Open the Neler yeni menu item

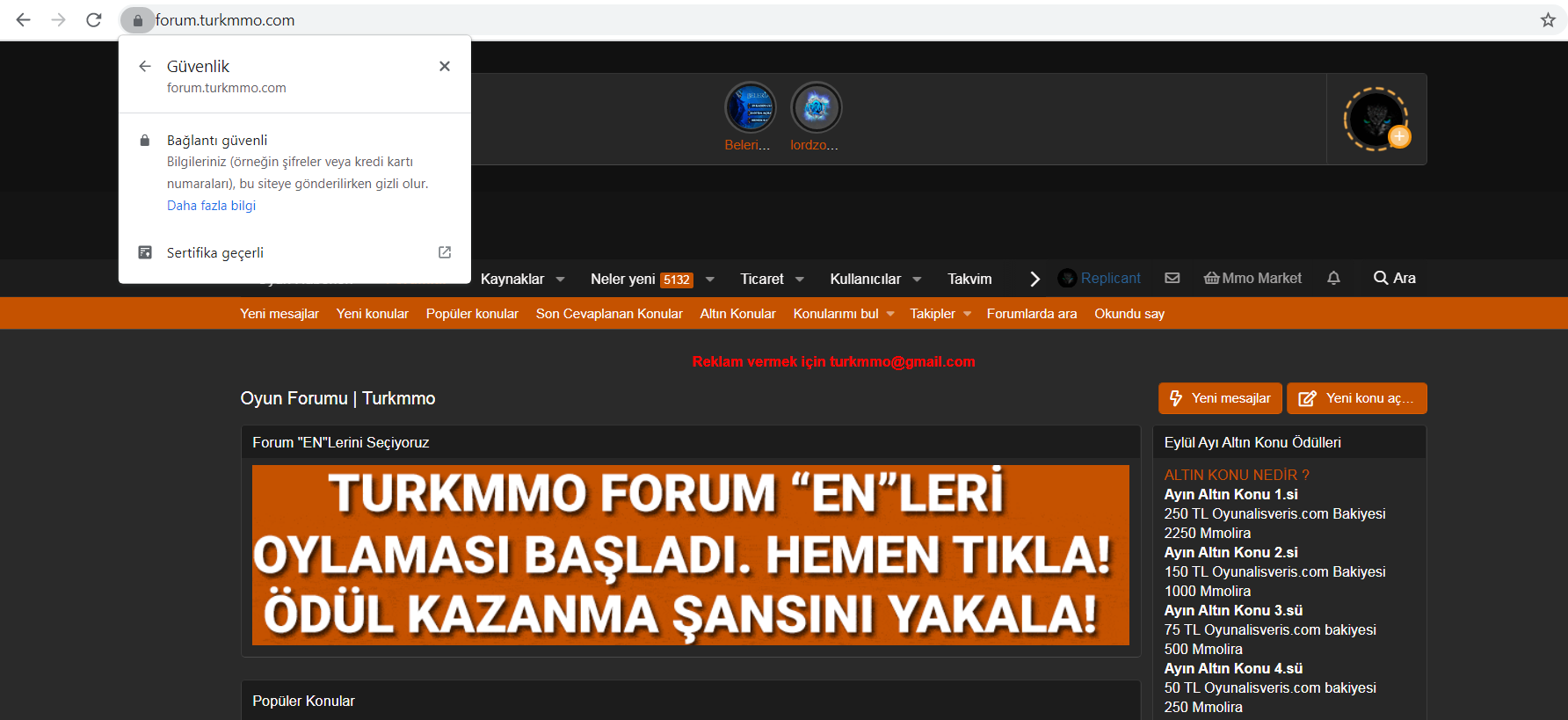tap(622, 279)
